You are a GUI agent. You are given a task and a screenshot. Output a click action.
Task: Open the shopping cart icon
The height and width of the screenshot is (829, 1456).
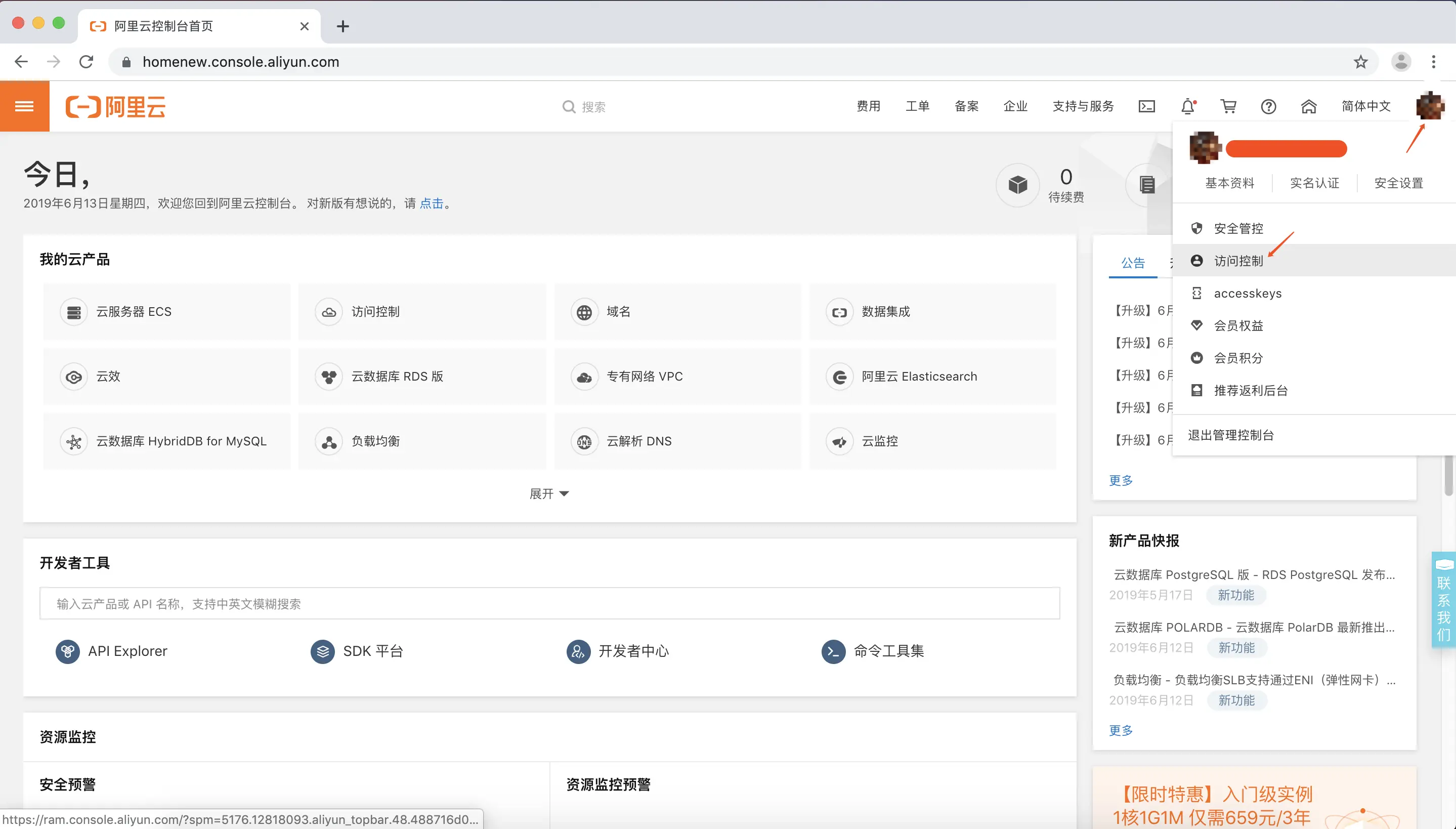click(x=1228, y=106)
